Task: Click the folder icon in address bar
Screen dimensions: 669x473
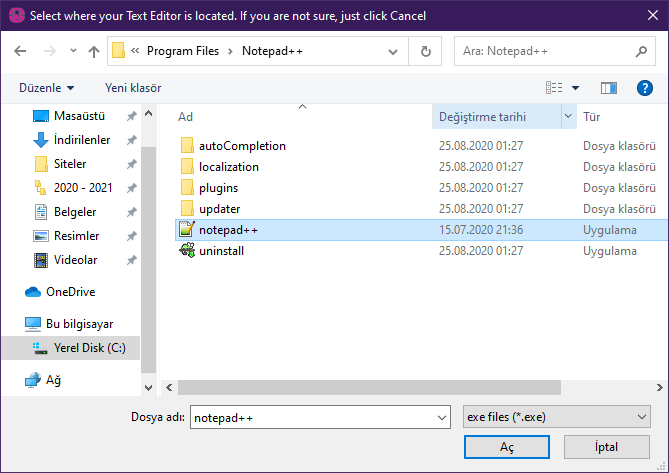Action: [119, 51]
